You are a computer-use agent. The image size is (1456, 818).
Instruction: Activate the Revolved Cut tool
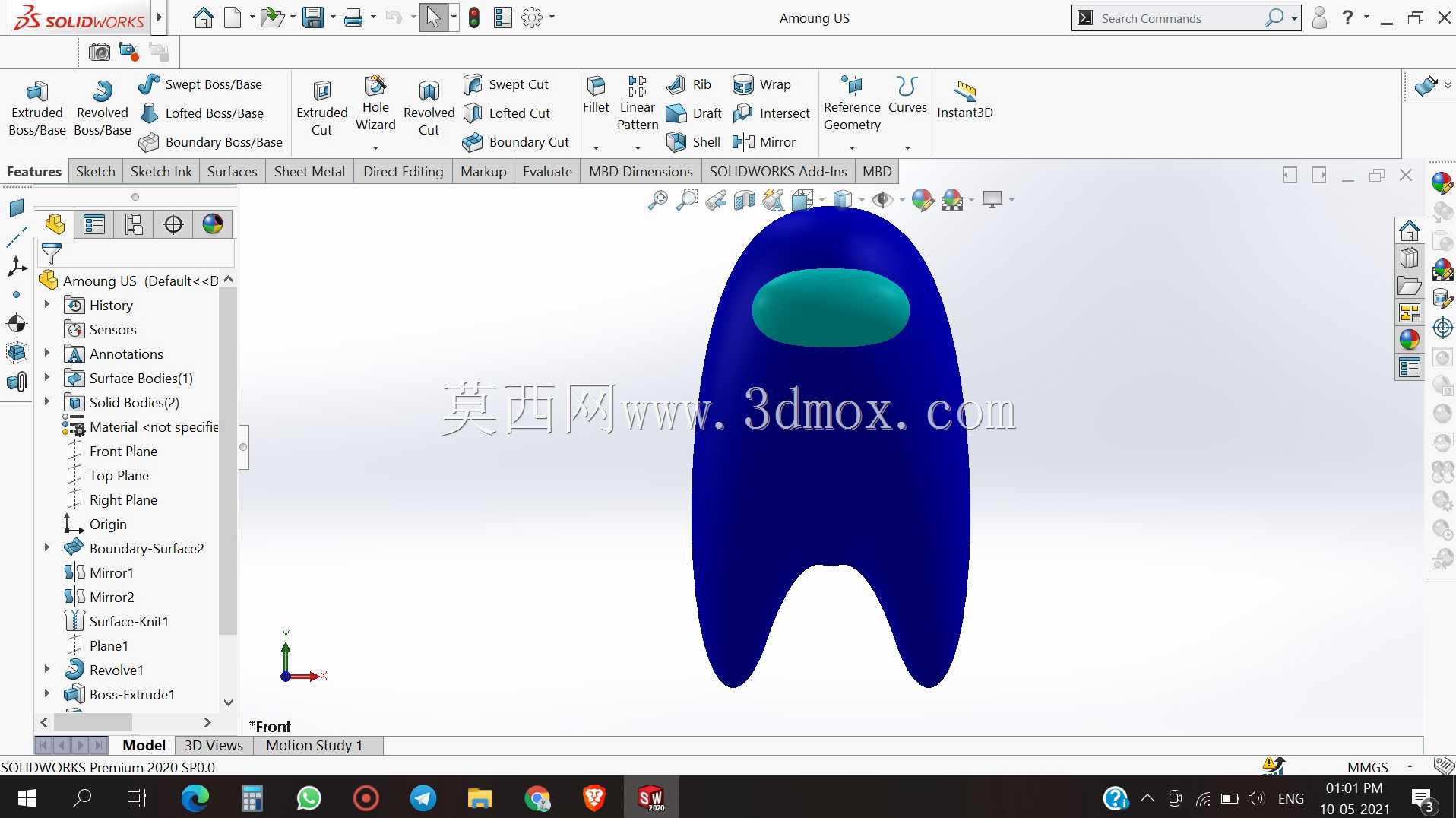tap(429, 109)
